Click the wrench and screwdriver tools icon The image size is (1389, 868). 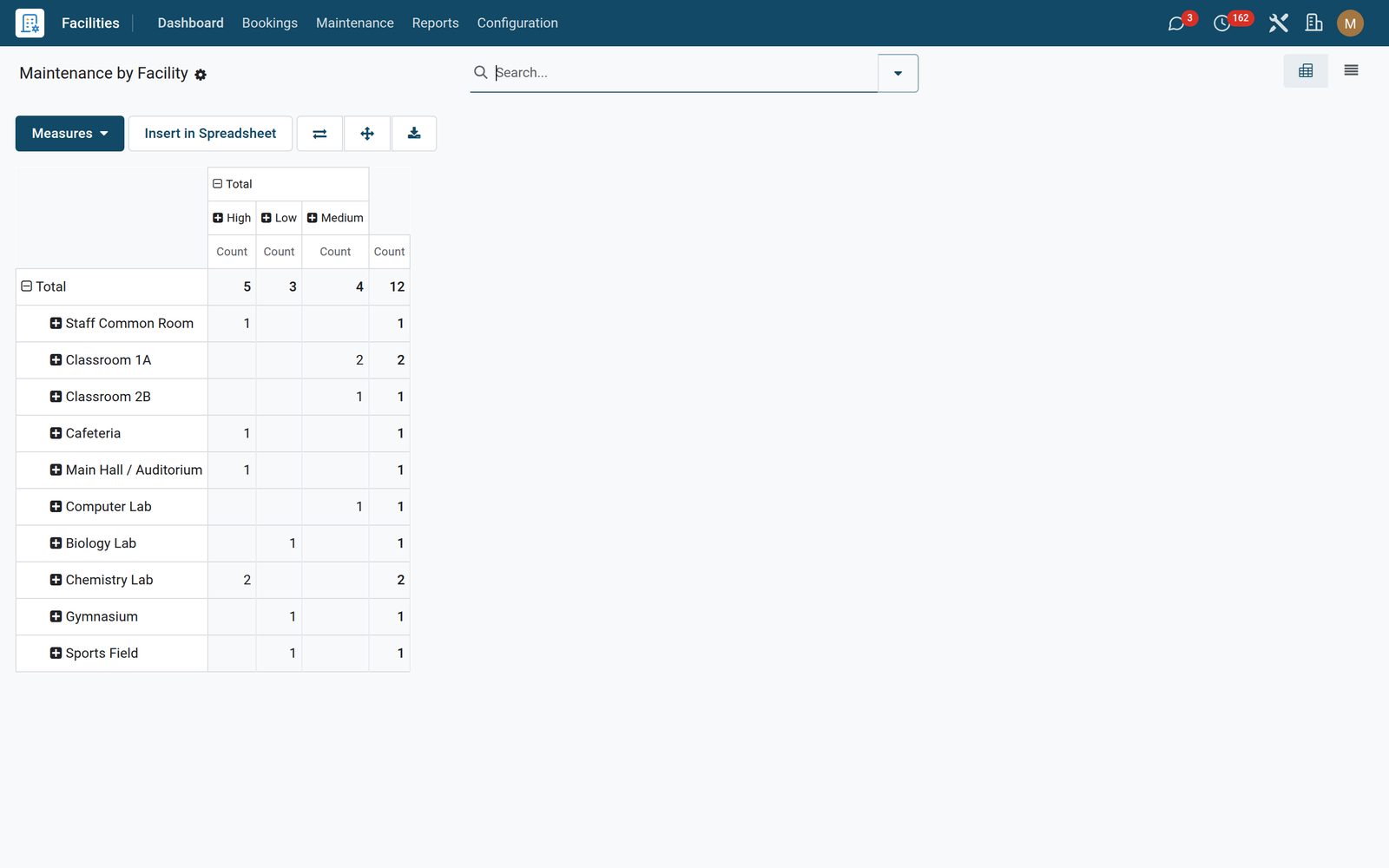click(1278, 23)
